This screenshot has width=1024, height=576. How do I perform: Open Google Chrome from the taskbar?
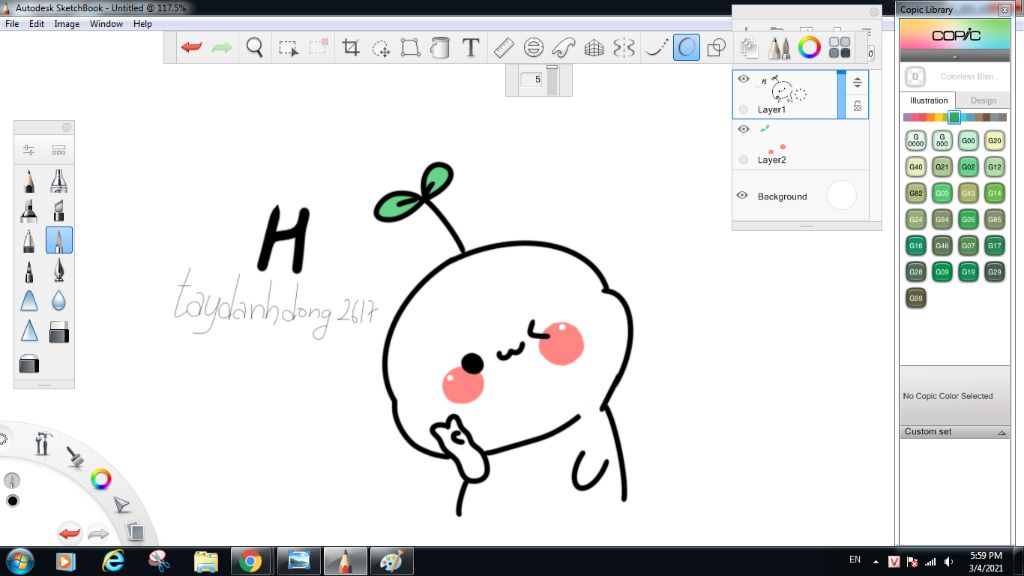click(x=250, y=561)
